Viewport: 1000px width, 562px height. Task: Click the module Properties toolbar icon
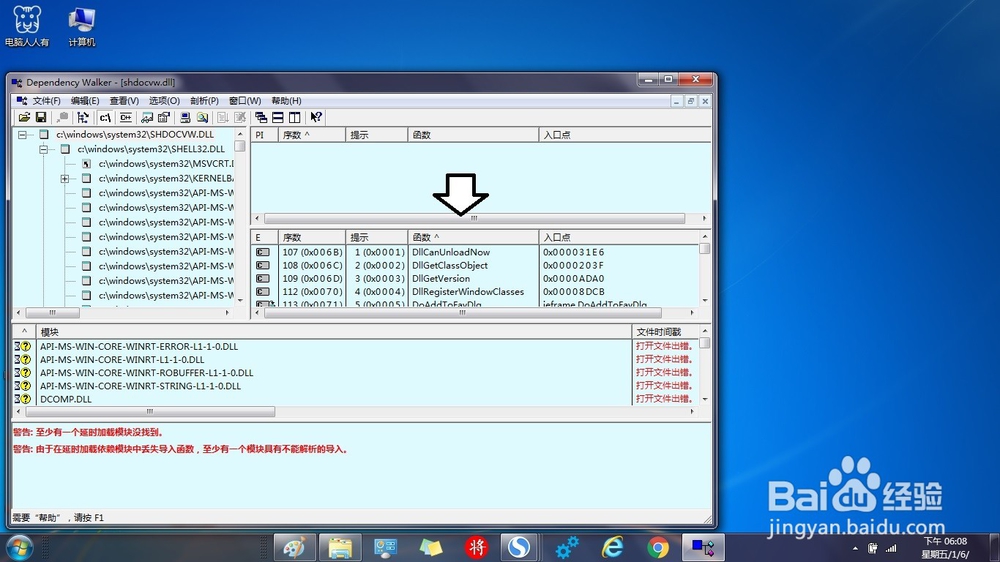(x=164, y=117)
